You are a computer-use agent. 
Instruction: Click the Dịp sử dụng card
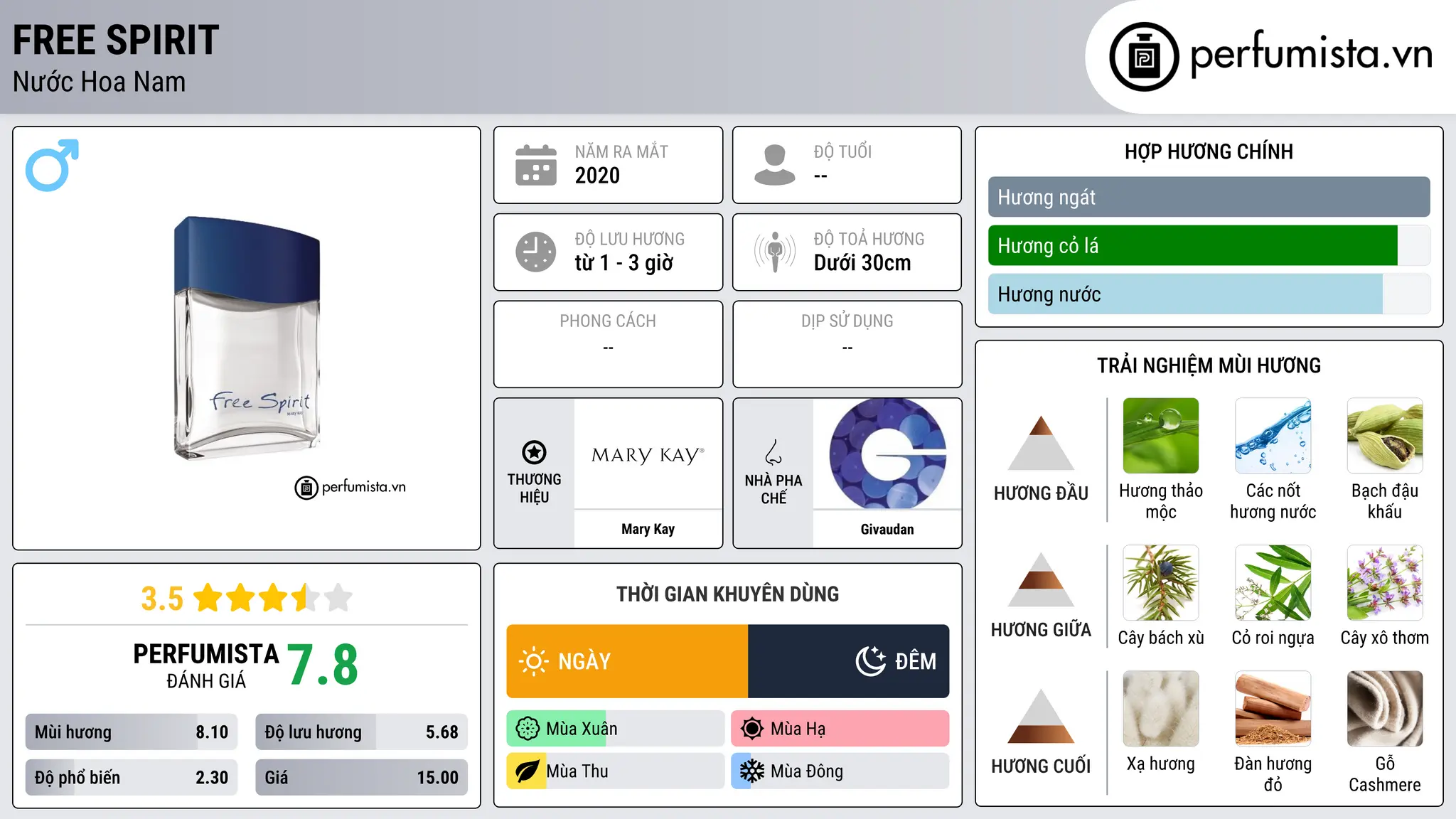[847, 344]
